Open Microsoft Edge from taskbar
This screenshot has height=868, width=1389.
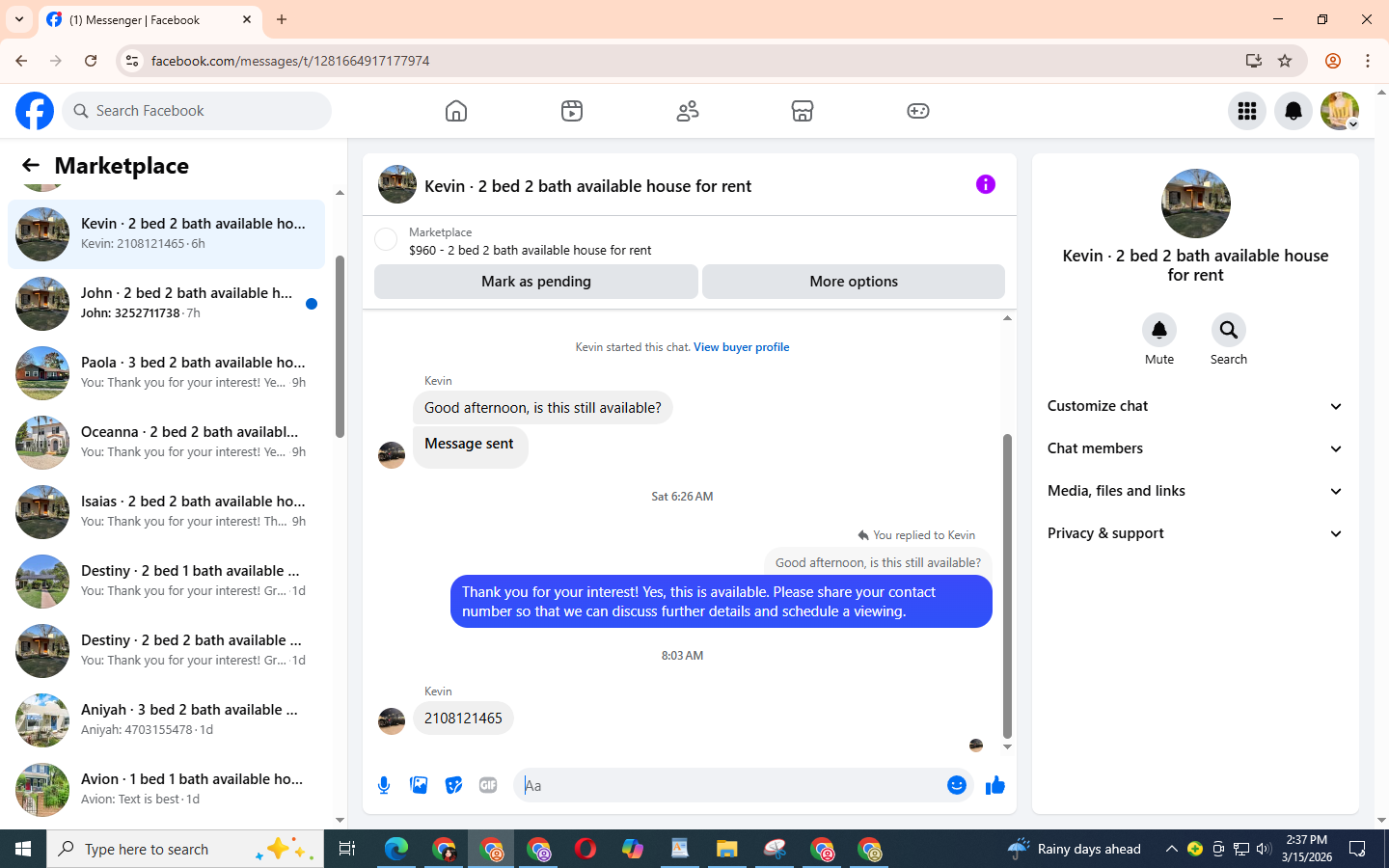(x=396, y=849)
